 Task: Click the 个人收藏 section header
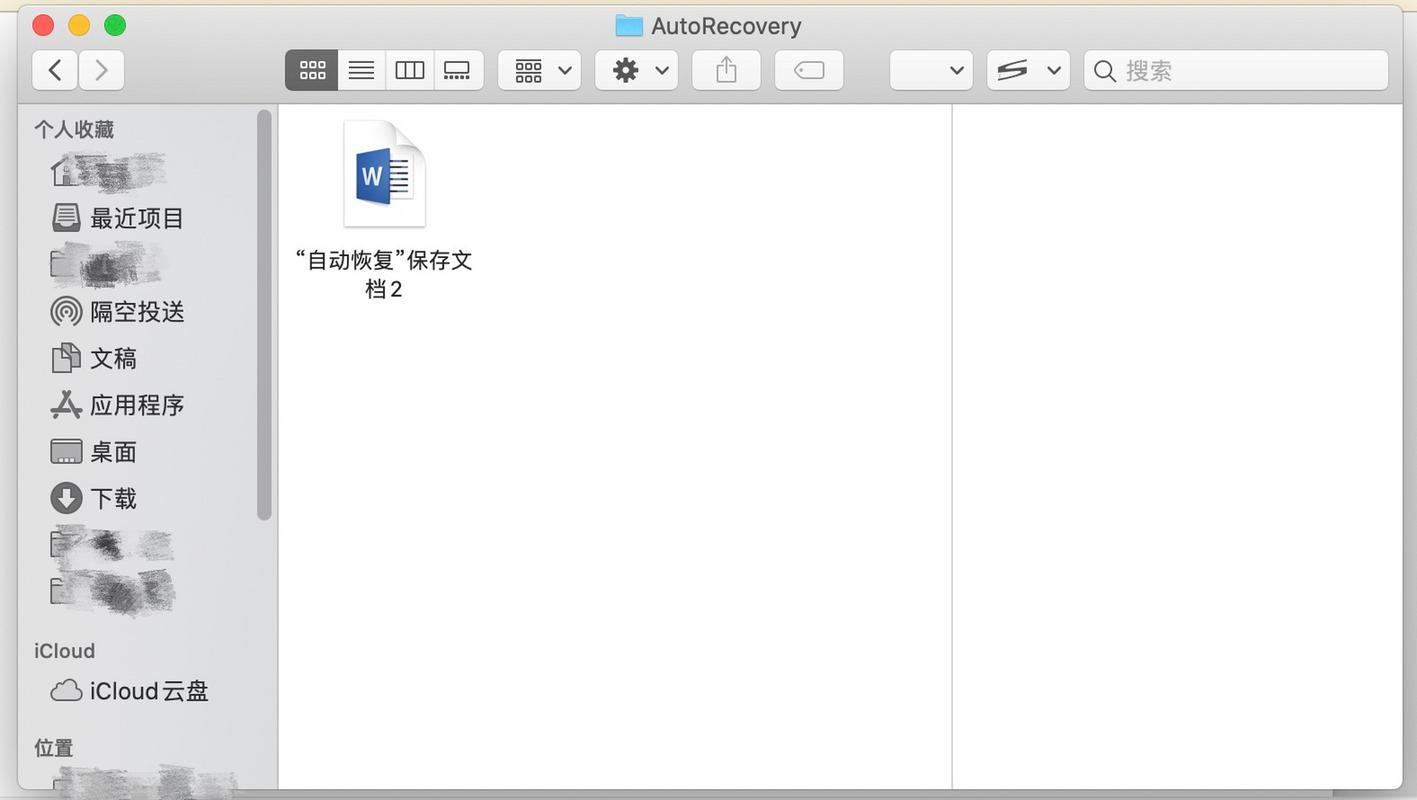[x=74, y=130]
